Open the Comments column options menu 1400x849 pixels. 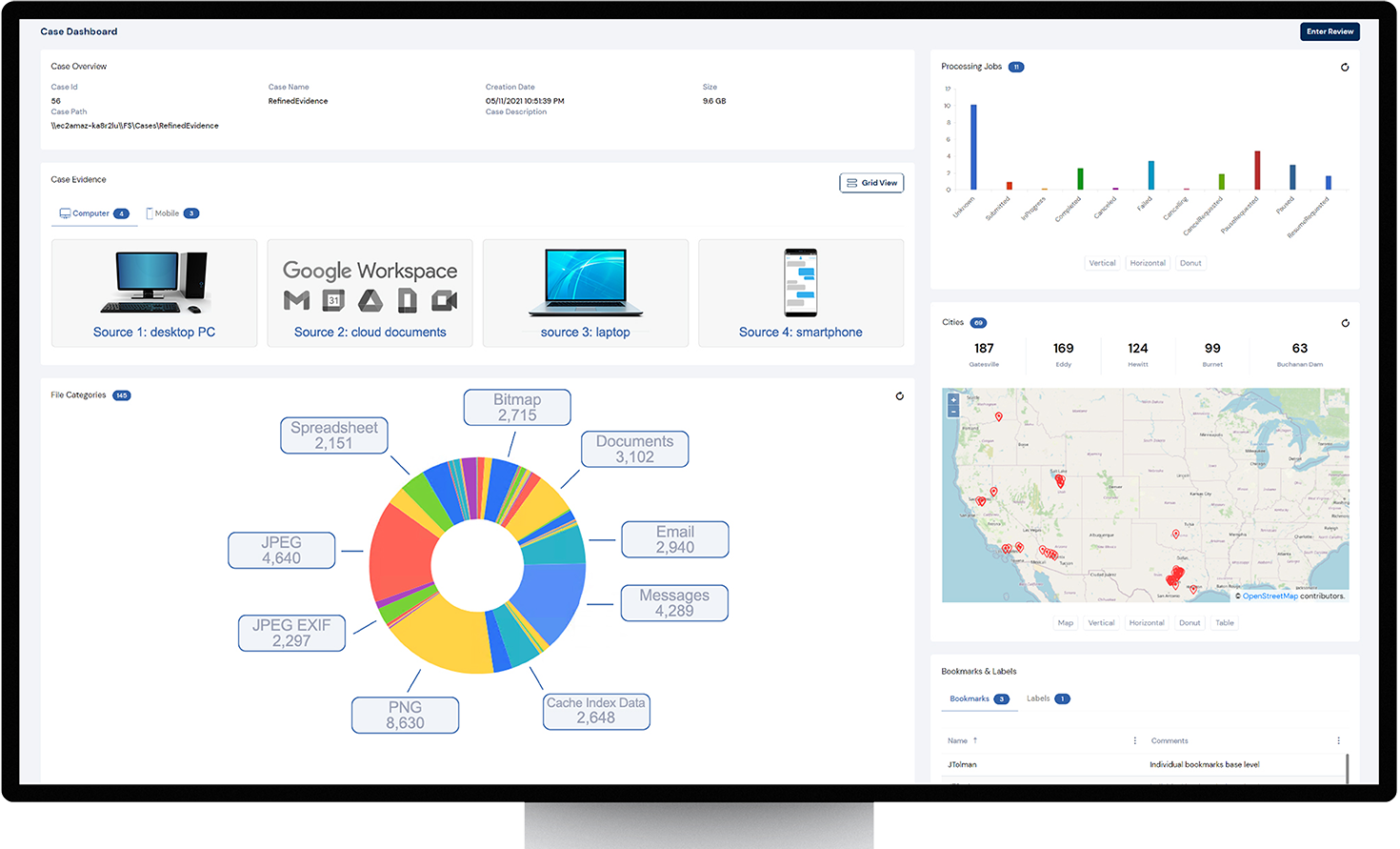(x=1339, y=740)
